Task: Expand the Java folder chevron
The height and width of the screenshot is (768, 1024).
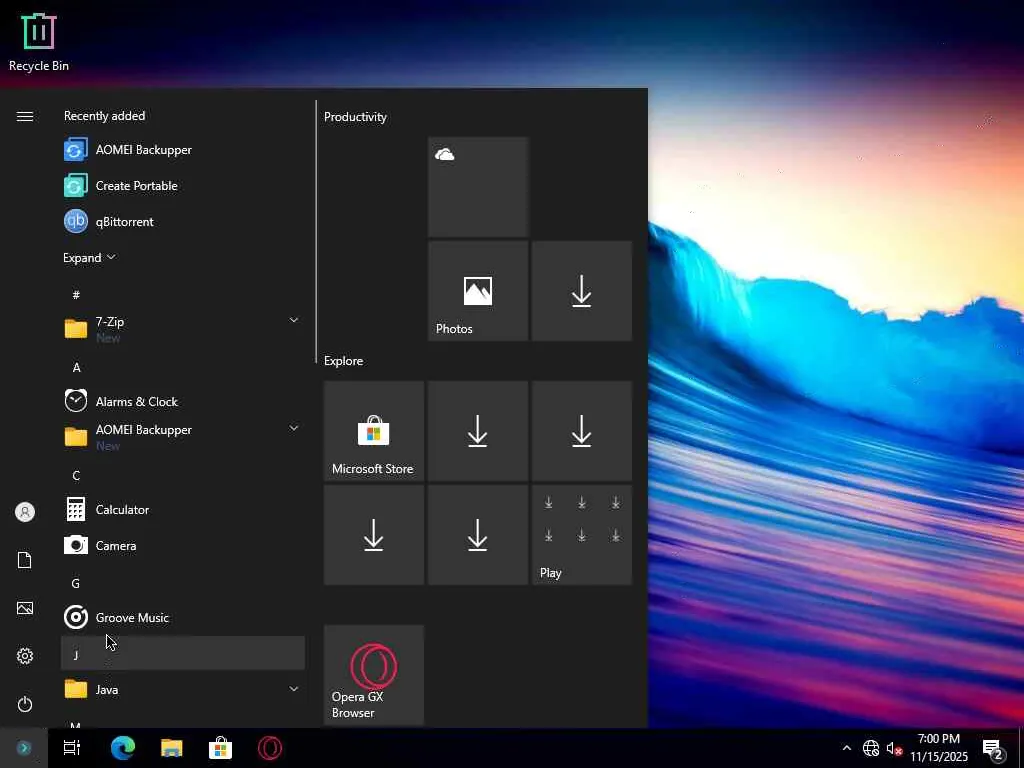Action: point(293,689)
